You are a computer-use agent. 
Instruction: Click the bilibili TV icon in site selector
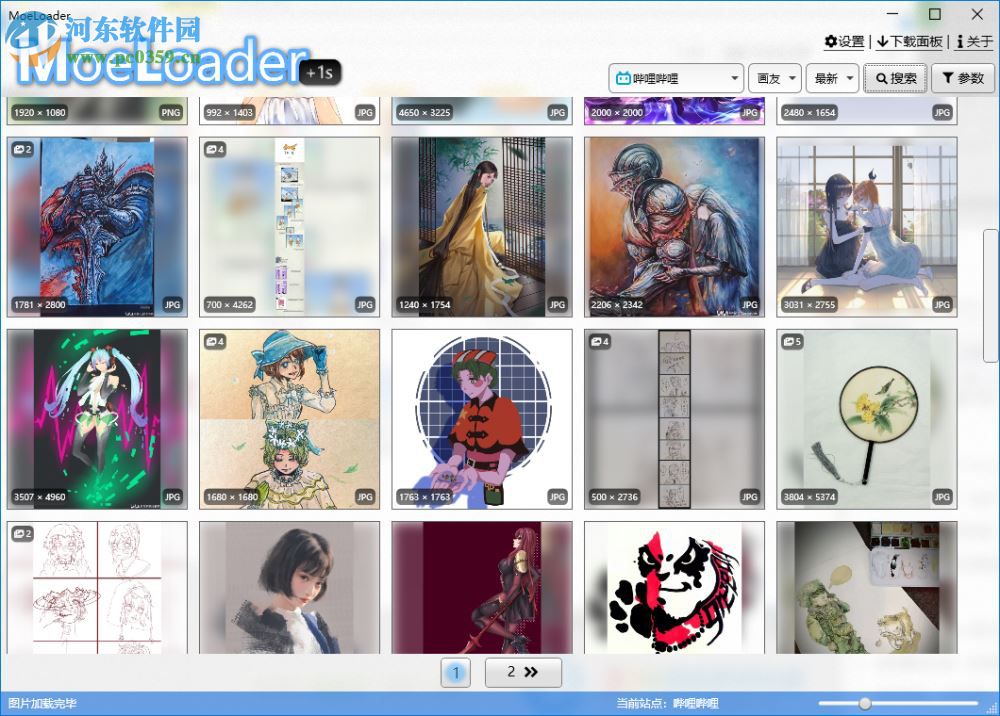tap(623, 78)
